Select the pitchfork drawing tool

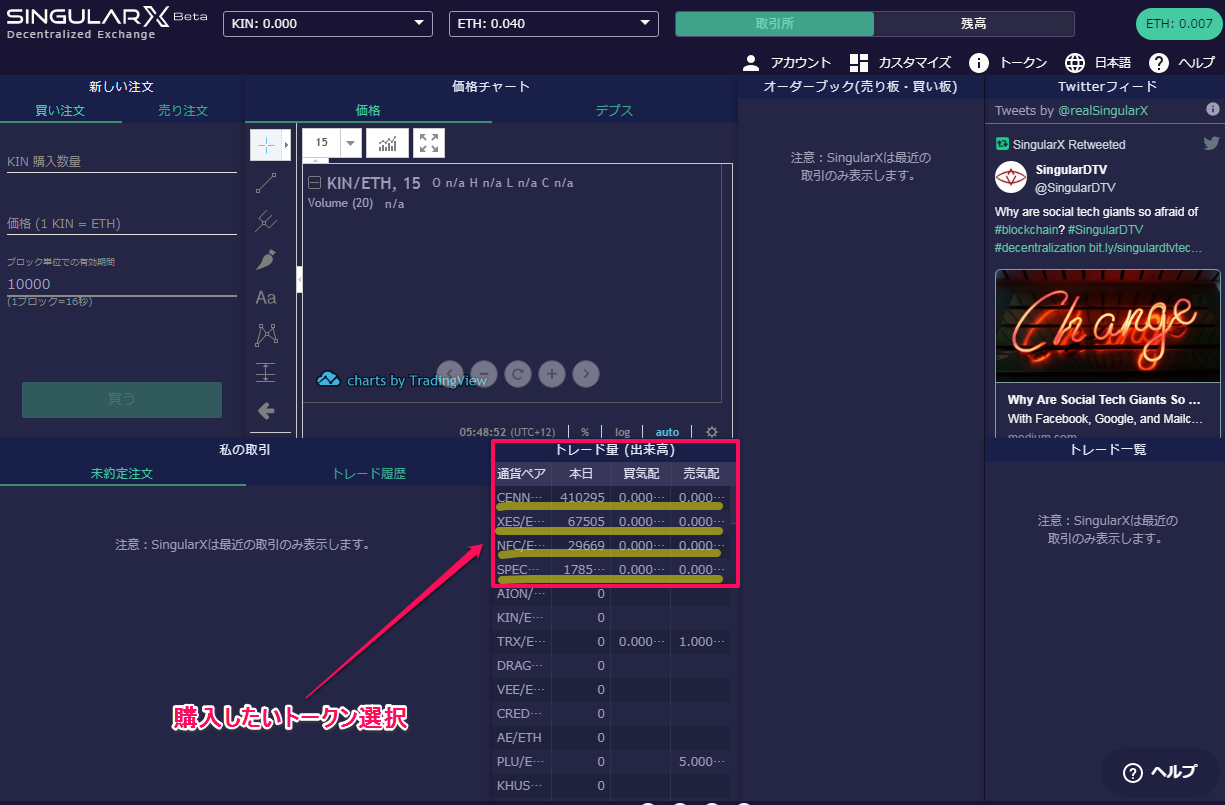click(x=266, y=220)
